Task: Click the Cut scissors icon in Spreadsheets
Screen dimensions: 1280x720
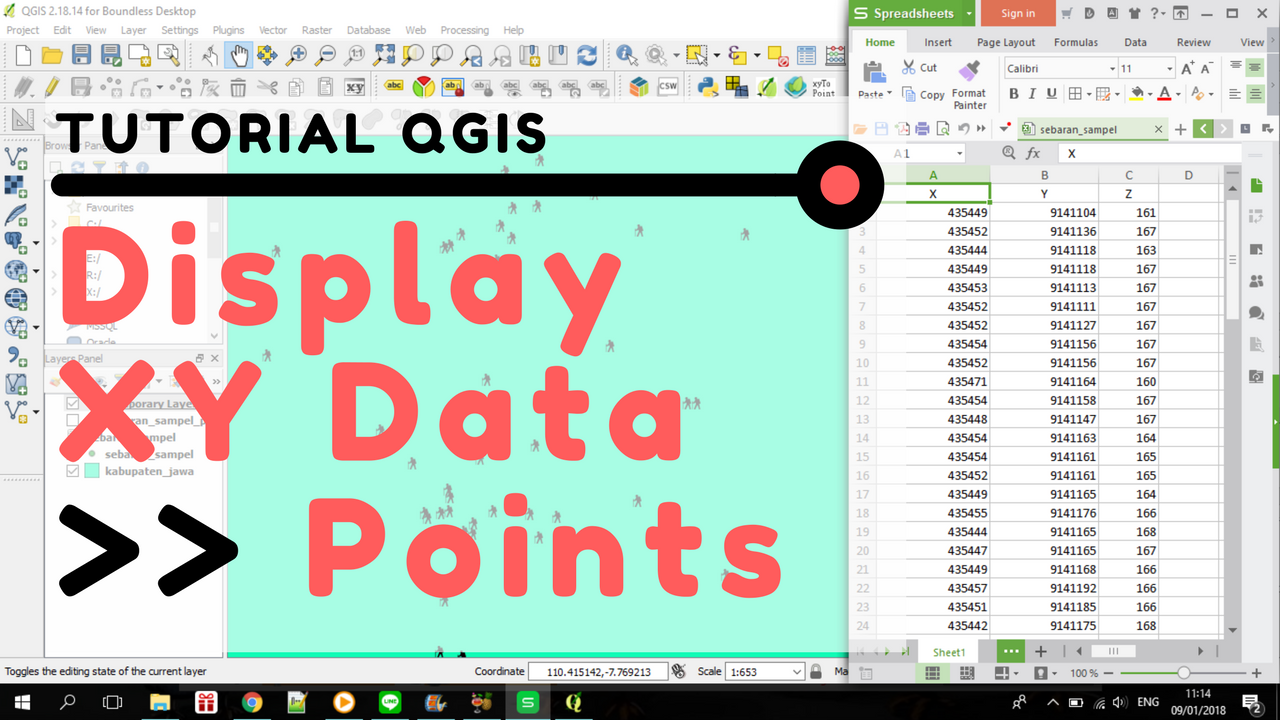Action: tap(909, 68)
